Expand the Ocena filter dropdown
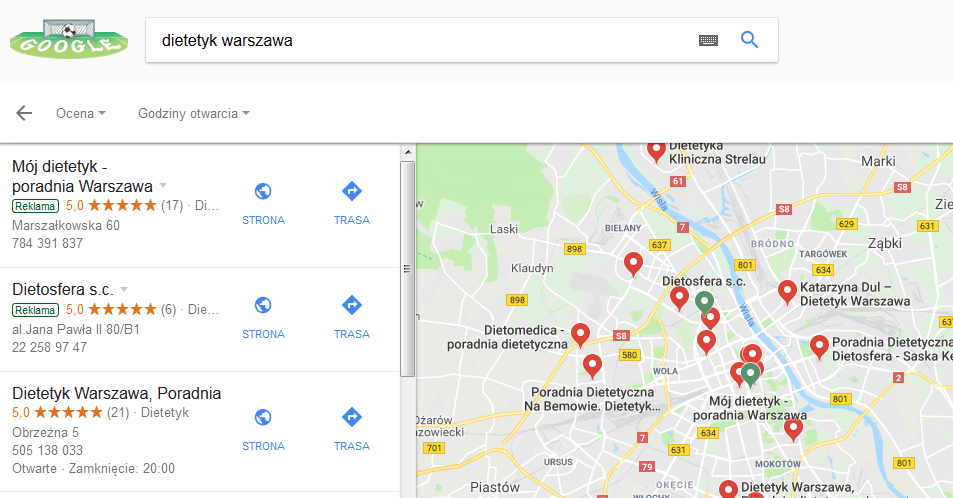Image resolution: width=953 pixels, height=498 pixels. [x=81, y=113]
